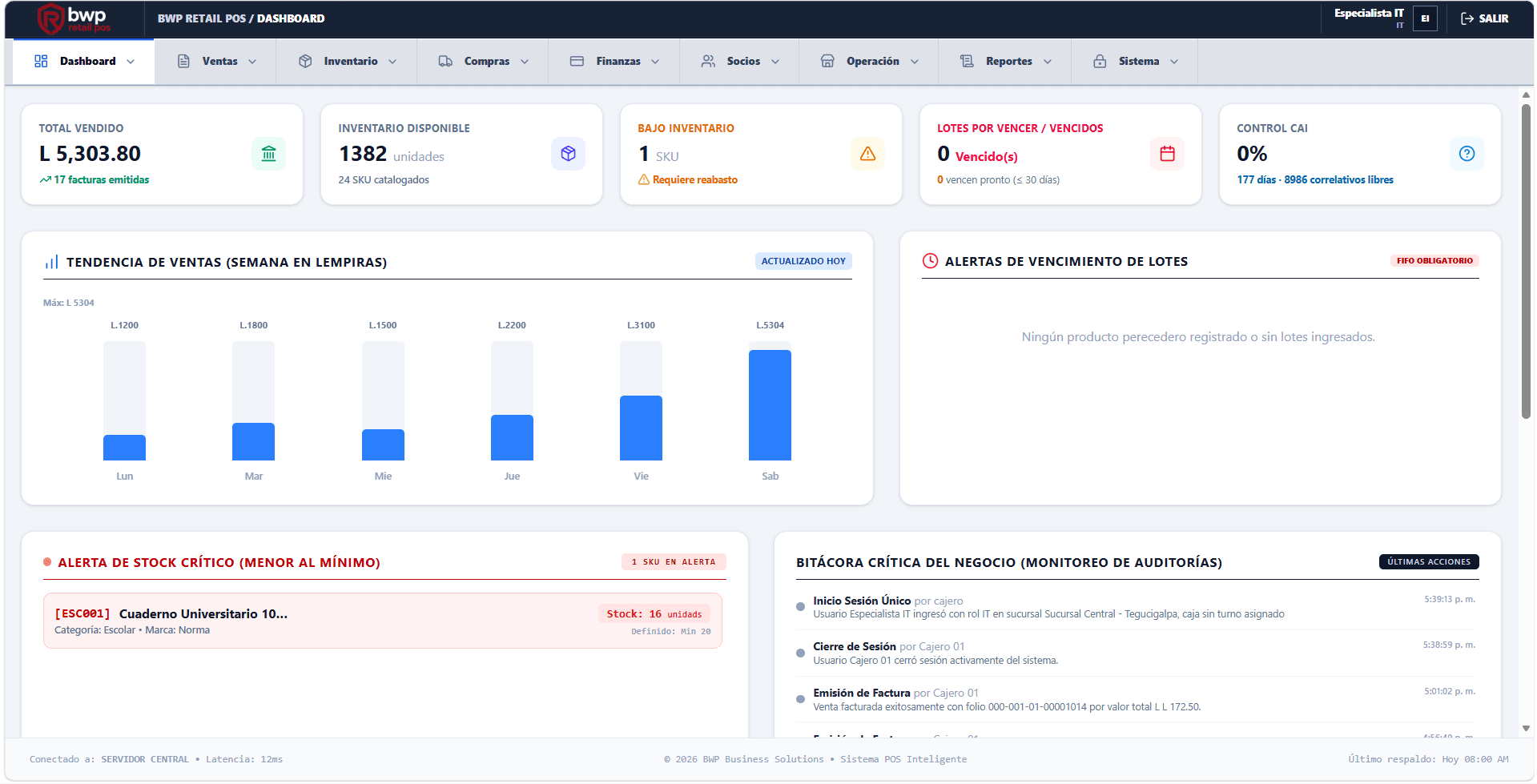Click the Ventas document icon
The height and width of the screenshot is (784, 1537).
(183, 61)
